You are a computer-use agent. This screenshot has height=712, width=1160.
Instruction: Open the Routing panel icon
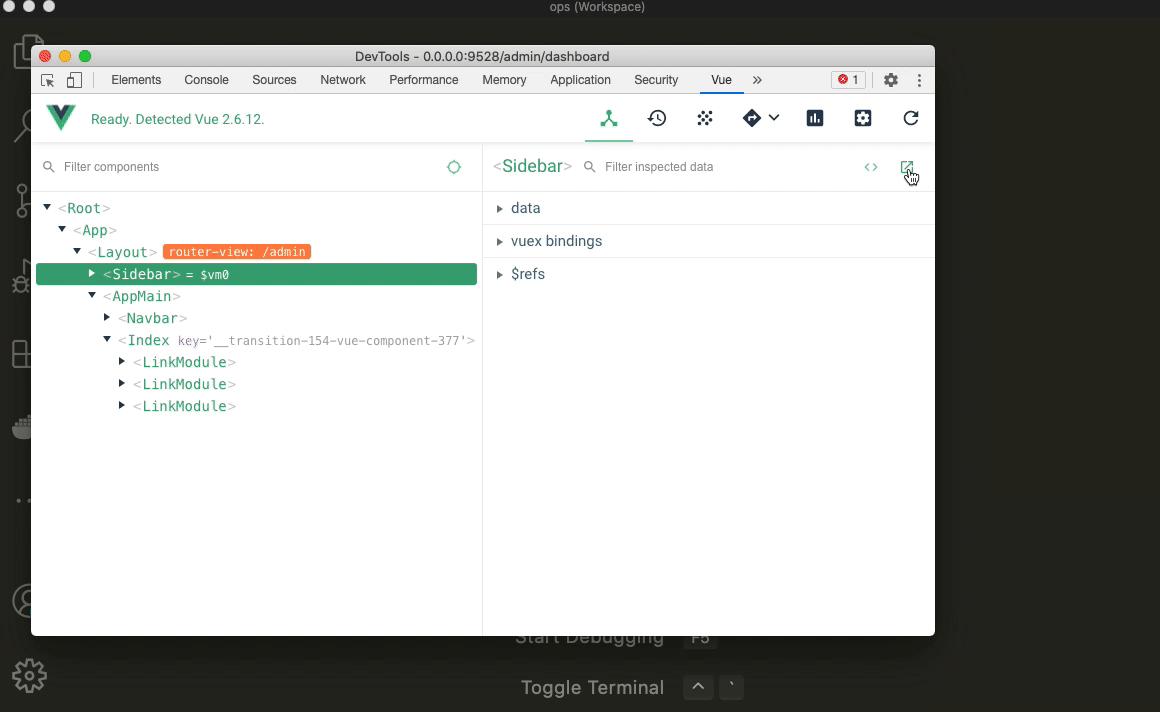click(751, 118)
